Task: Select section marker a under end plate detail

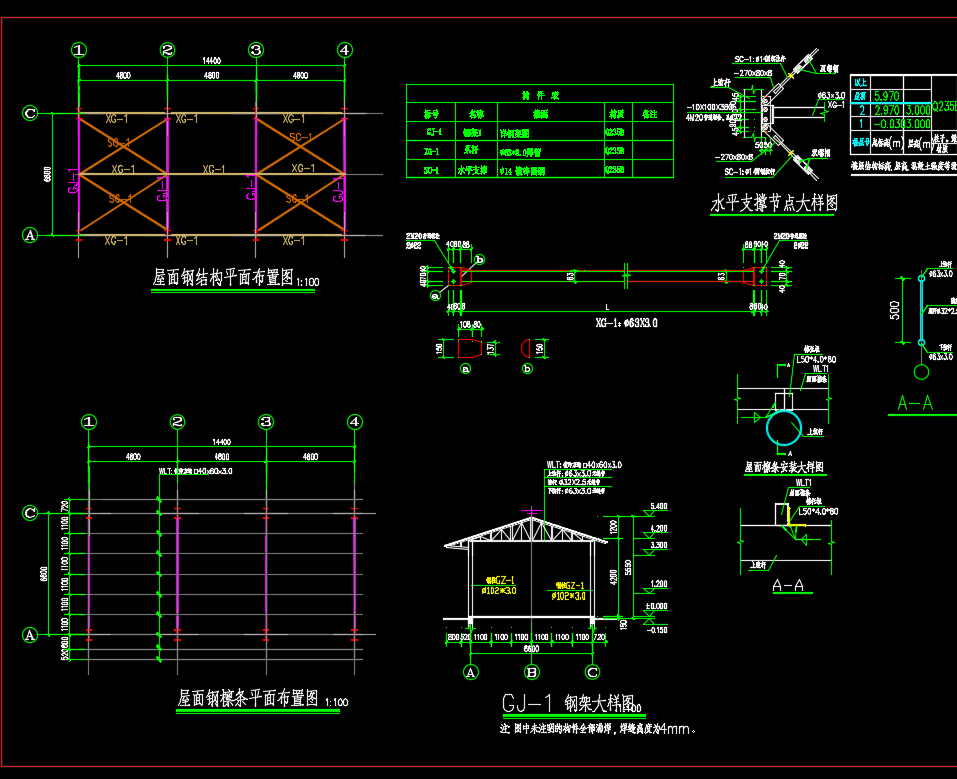Action: click(465, 369)
